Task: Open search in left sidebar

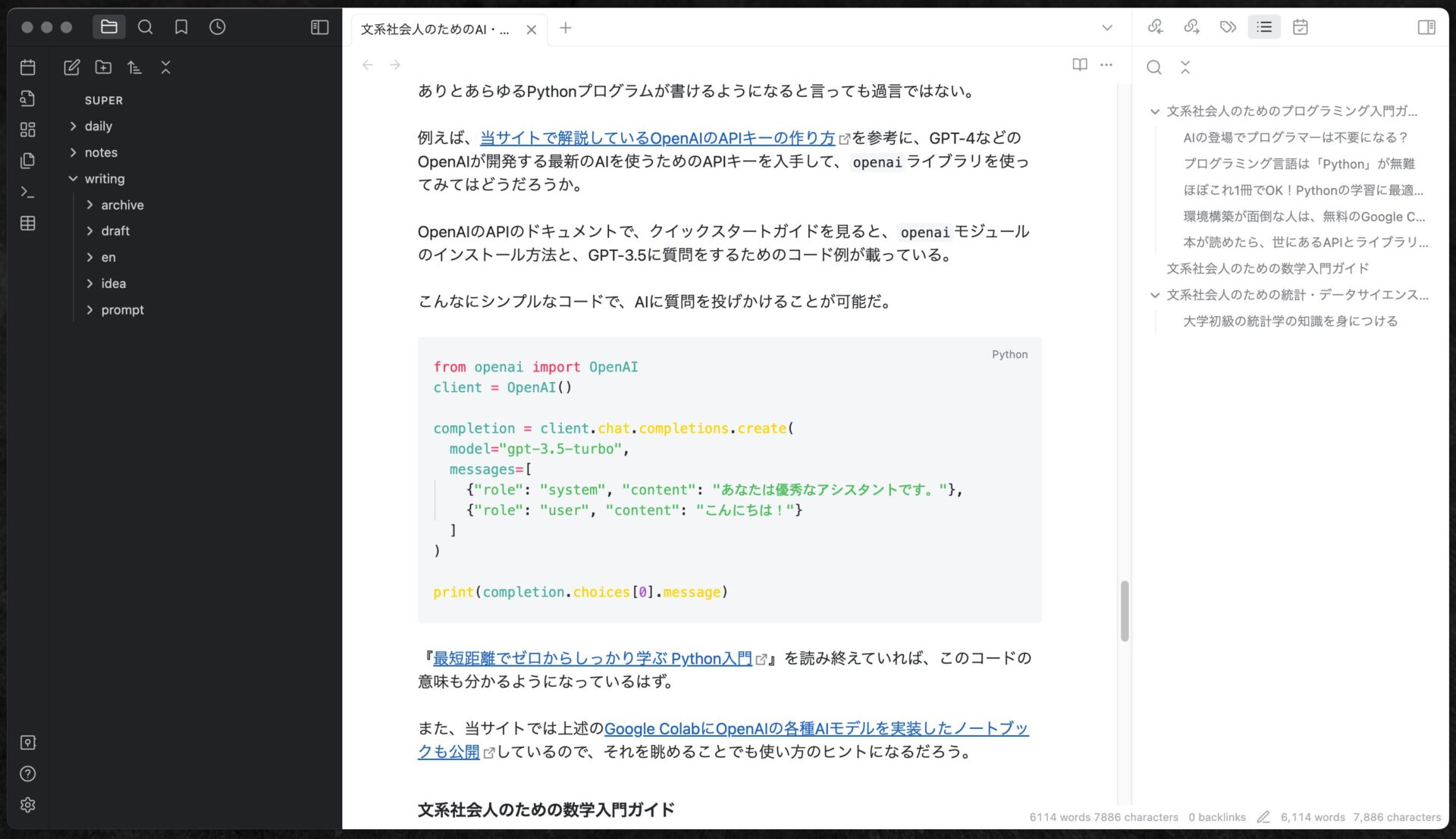Action: coord(146,27)
